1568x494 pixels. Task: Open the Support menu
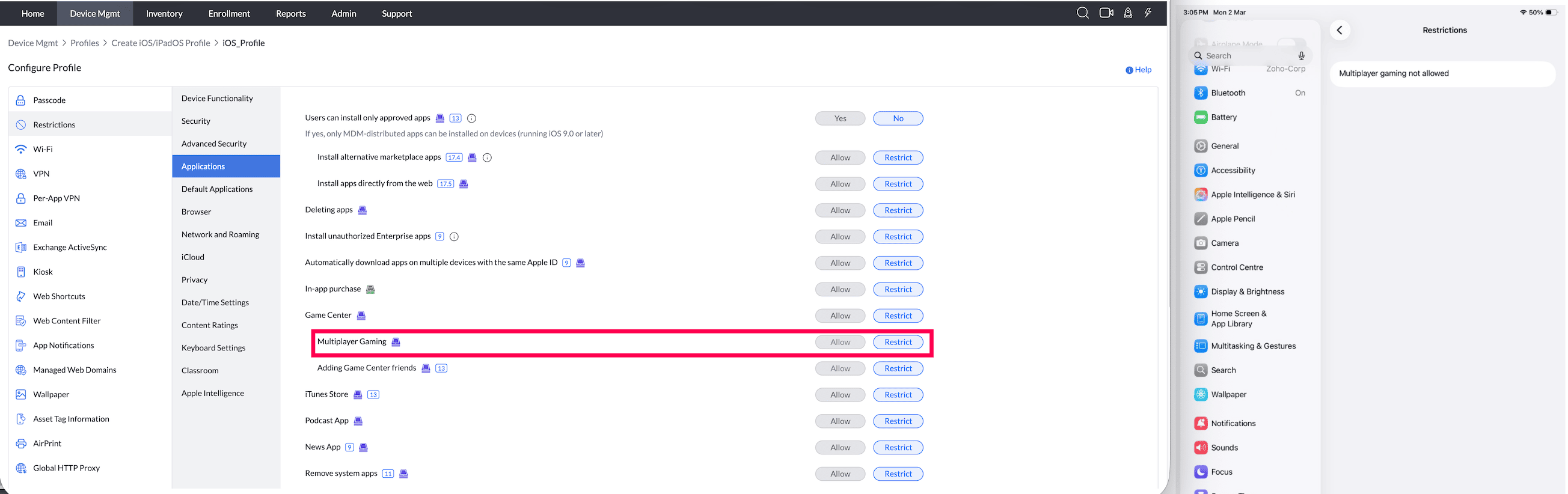(x=397, y=13)
